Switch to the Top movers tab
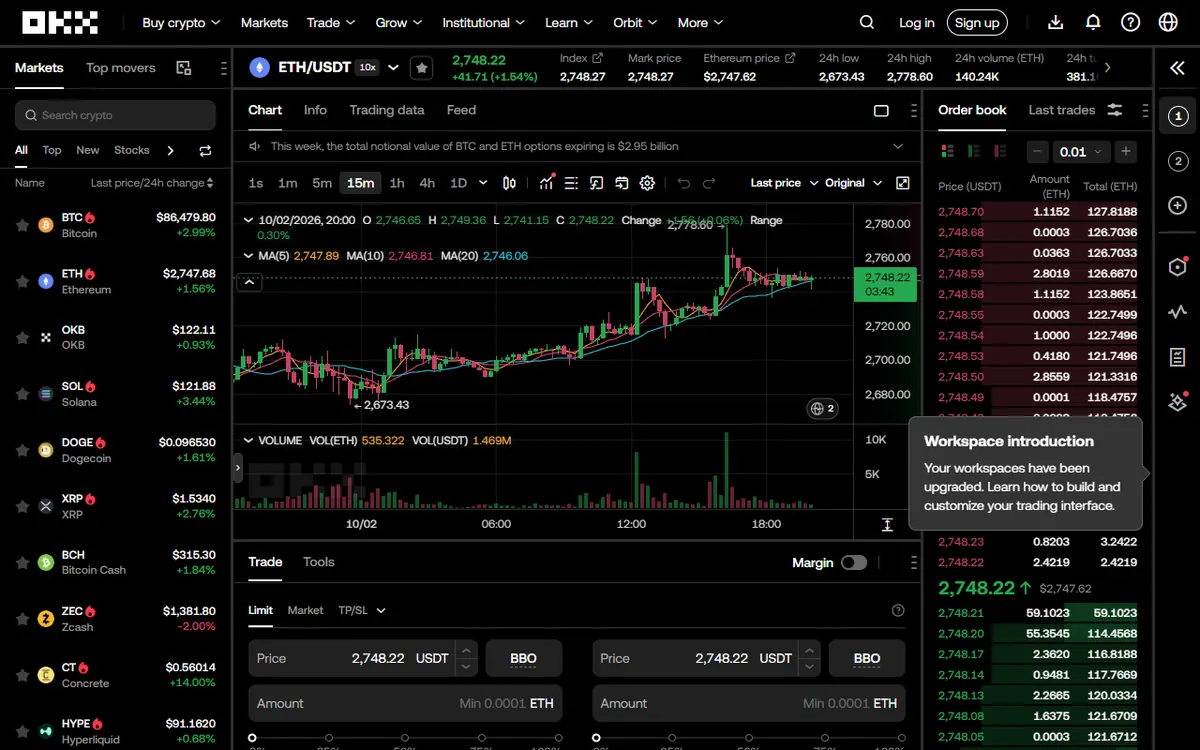 click(x=121, y=68)
